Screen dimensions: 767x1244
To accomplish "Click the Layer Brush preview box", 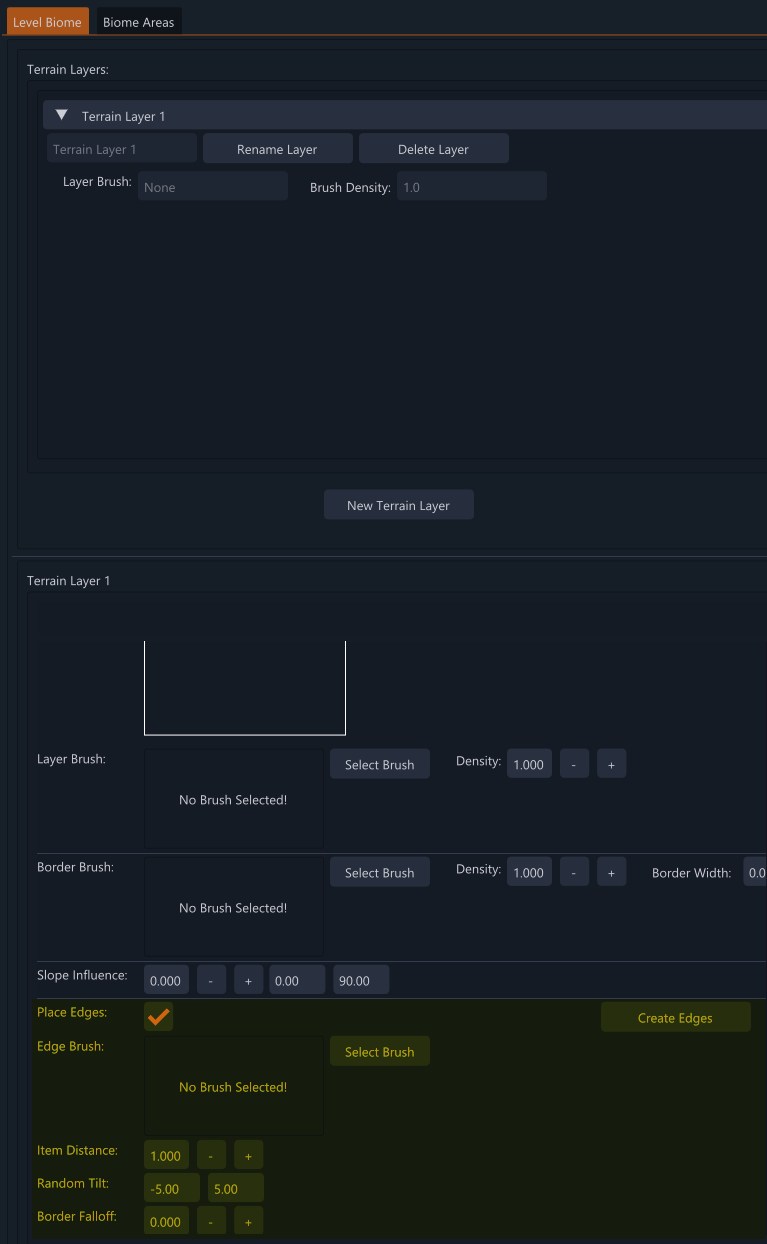I will tap(234, 799).
